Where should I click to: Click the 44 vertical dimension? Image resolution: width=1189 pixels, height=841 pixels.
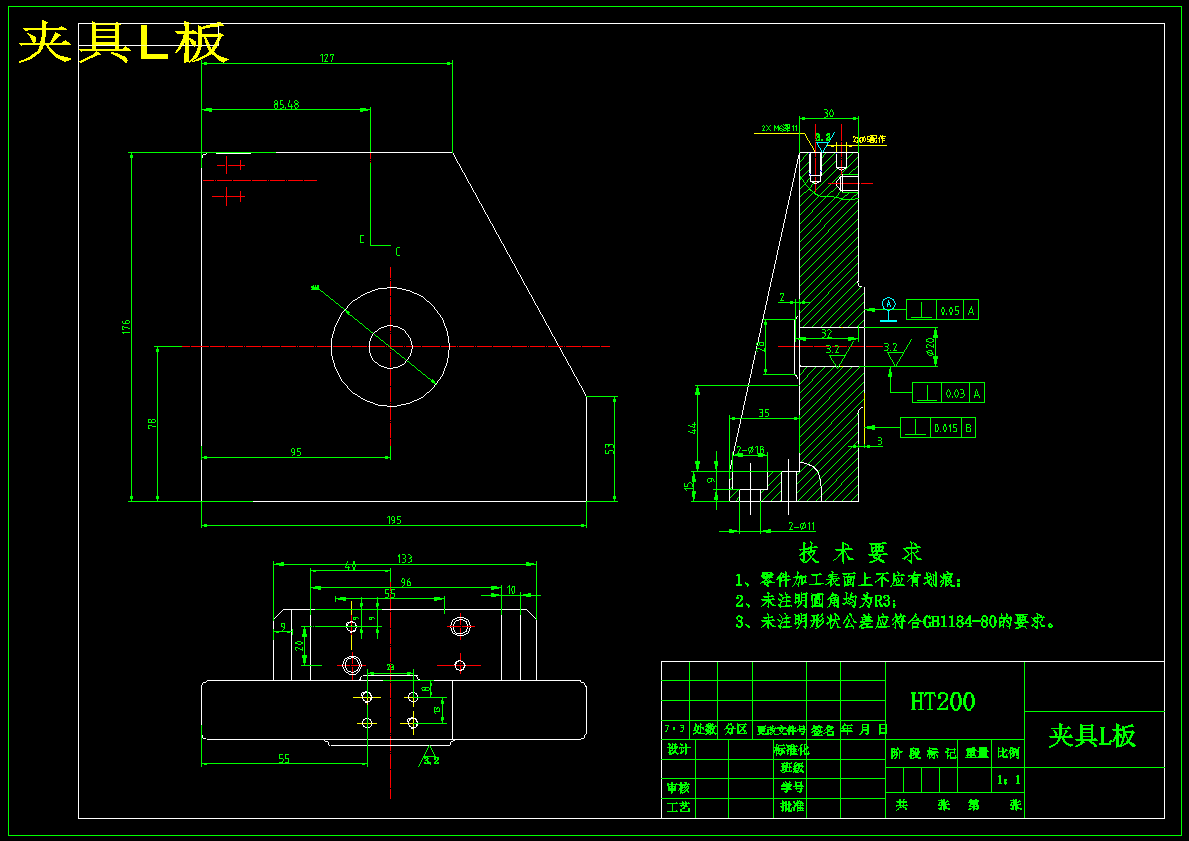[692, 428]
